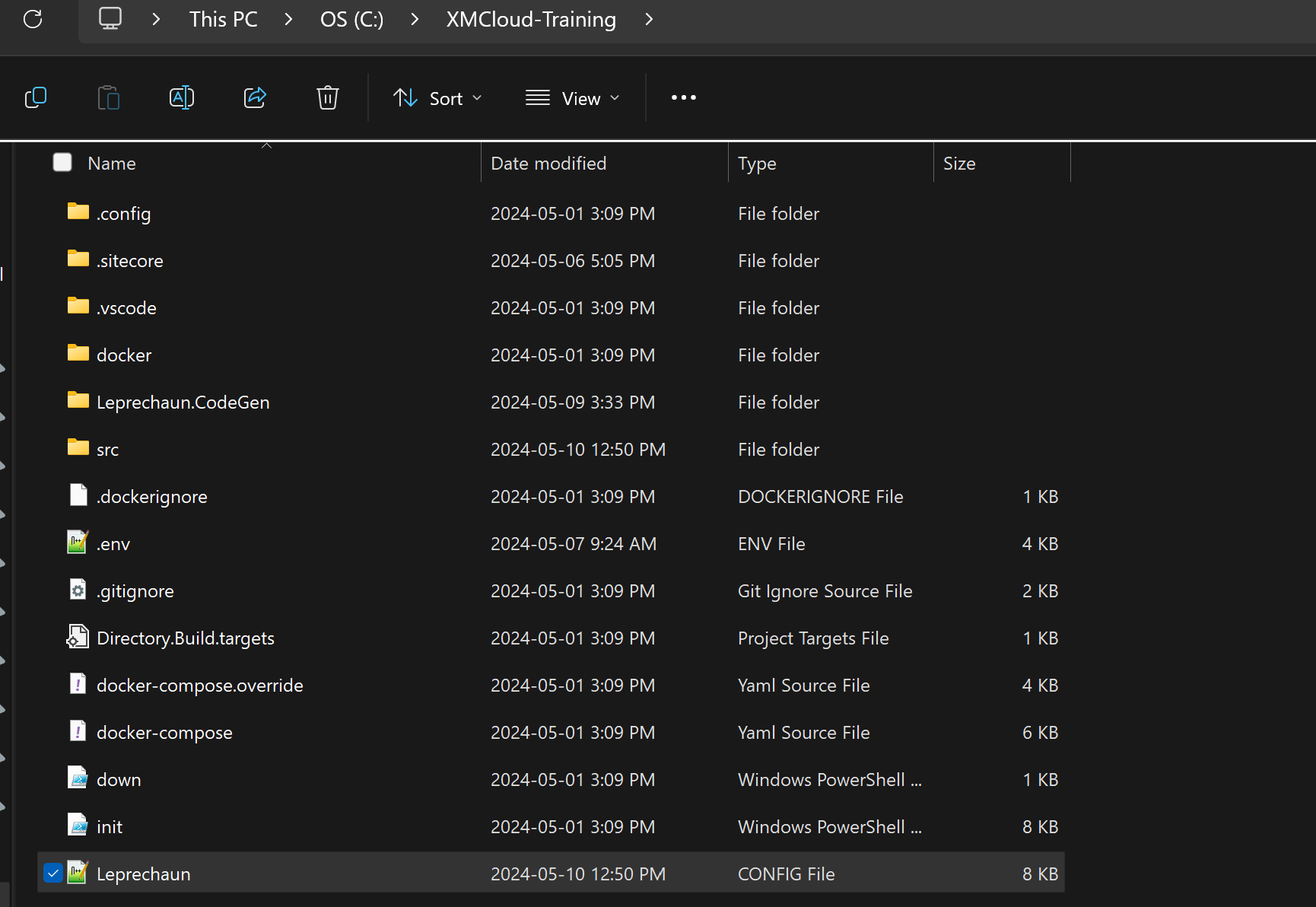Click the Delete trash icon
The image size is (1316, 907).
tap(327, 97)
